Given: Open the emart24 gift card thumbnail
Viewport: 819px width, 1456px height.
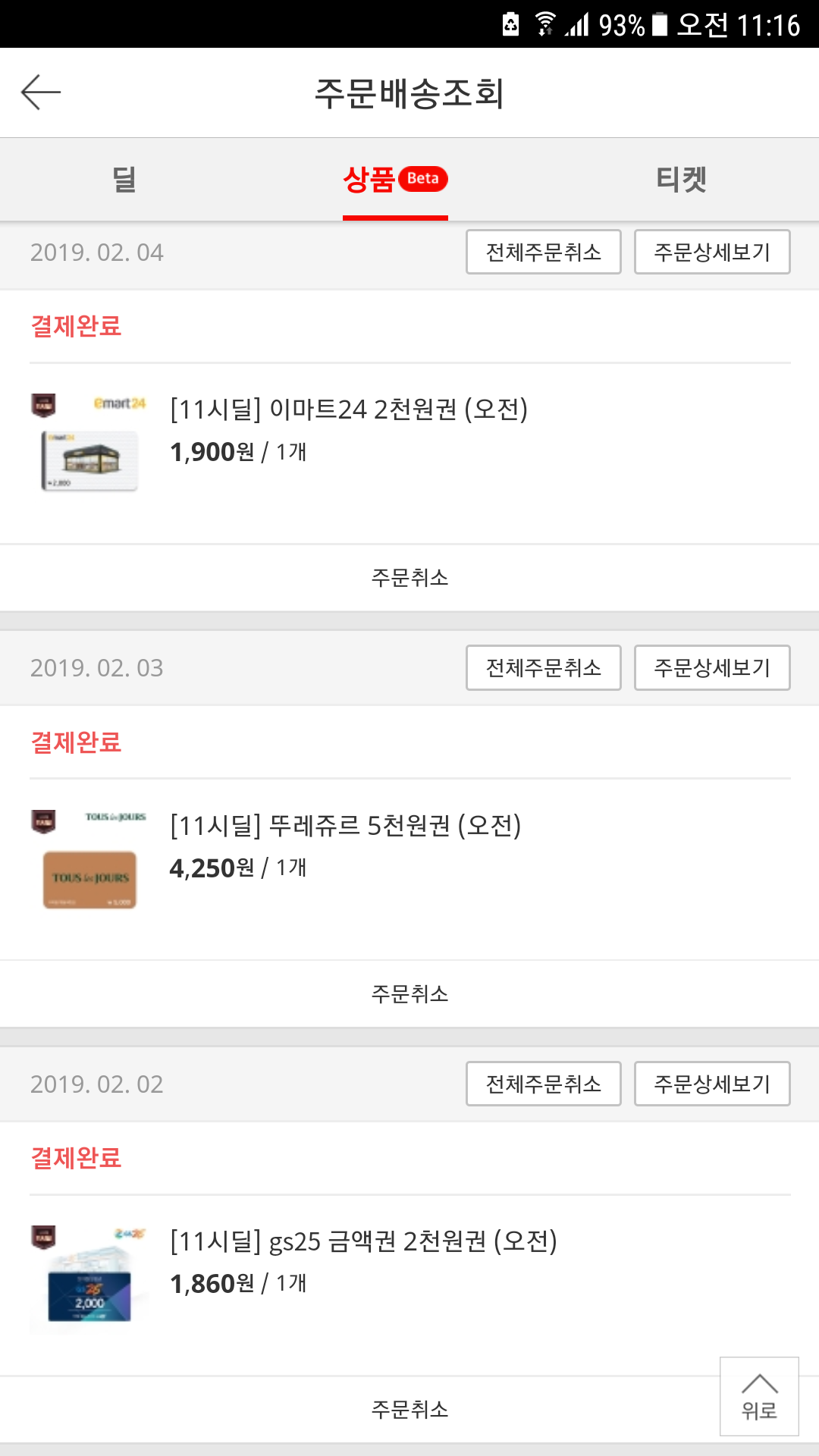Looking at the screenshot, I should point(90,460).
